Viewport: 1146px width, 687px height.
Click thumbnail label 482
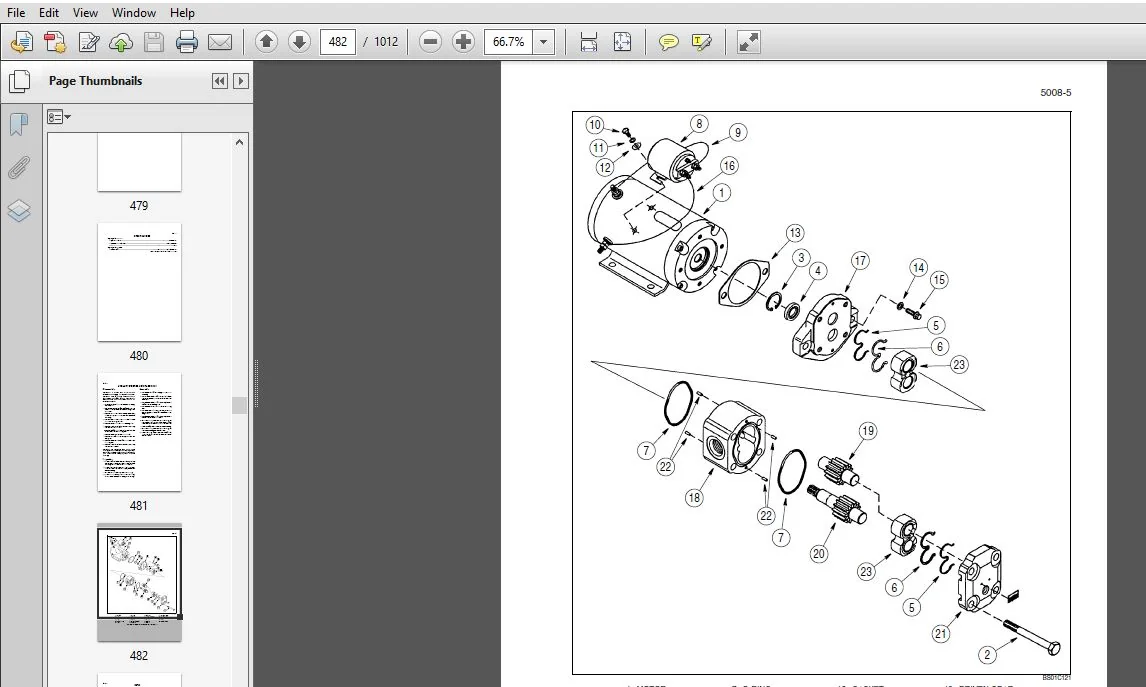click(139, 656)
